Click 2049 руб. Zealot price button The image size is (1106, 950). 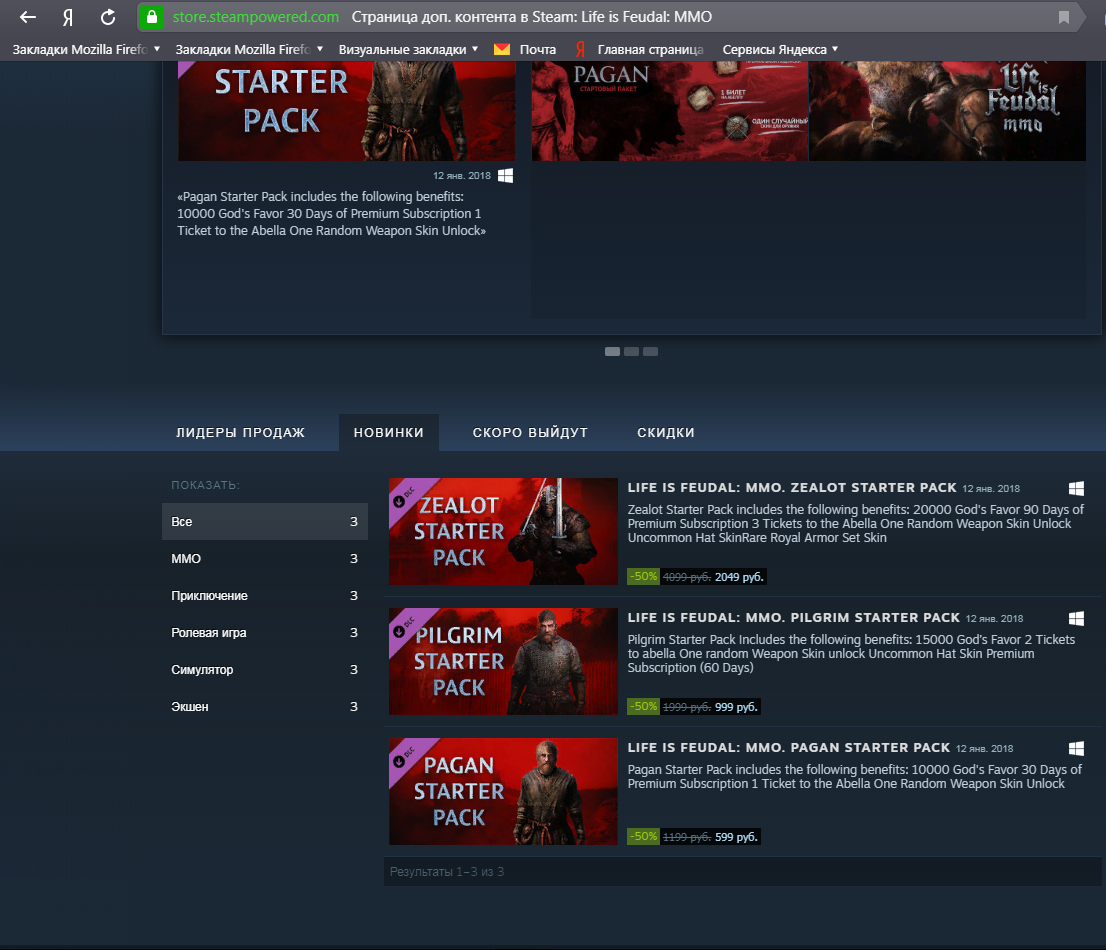pyautogui.click(x=739, y=577)
